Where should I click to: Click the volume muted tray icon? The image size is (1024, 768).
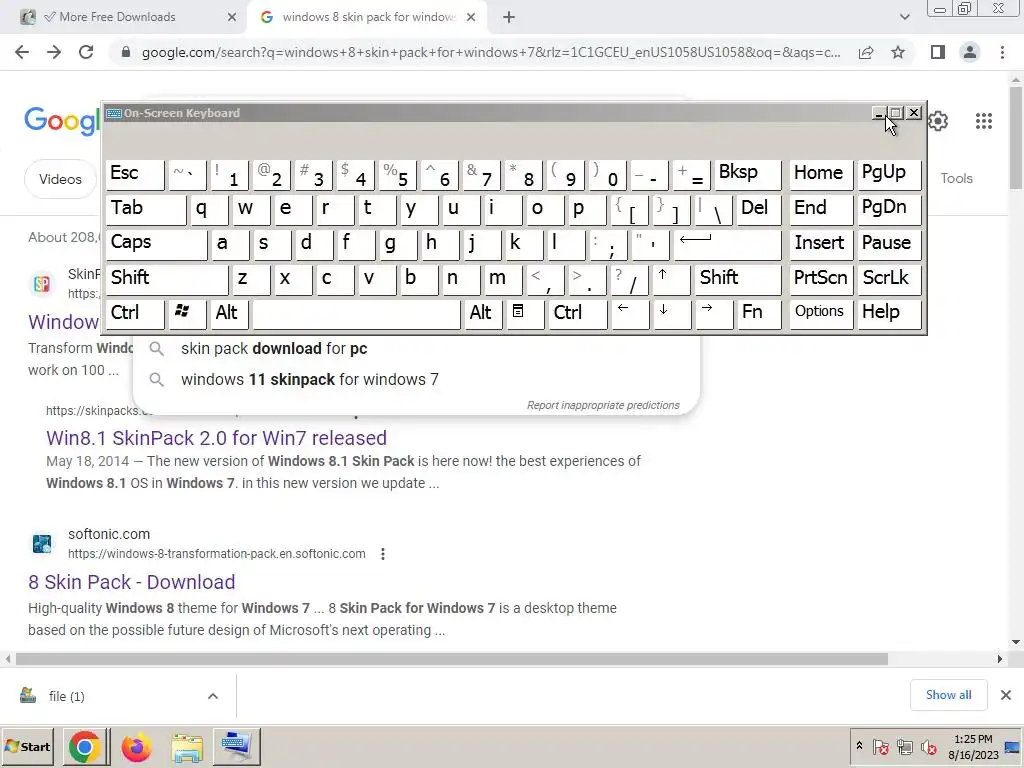tap(928, 746)
